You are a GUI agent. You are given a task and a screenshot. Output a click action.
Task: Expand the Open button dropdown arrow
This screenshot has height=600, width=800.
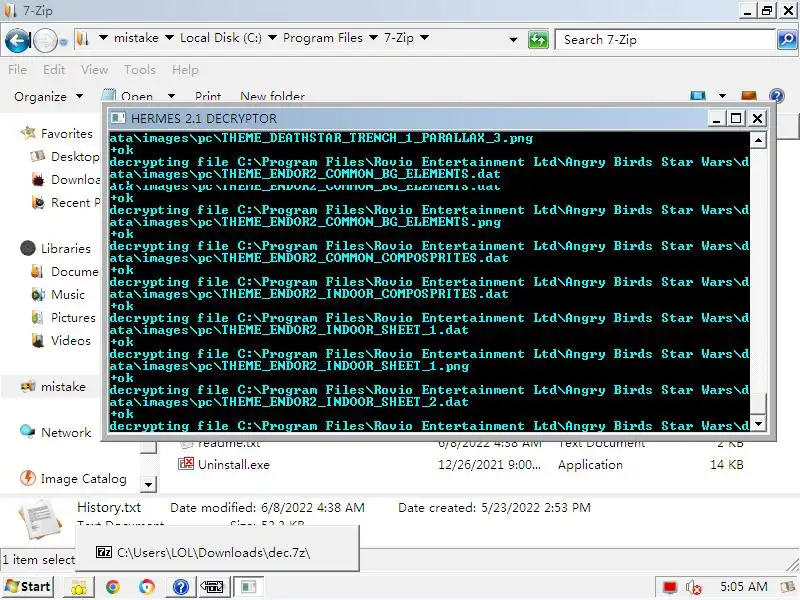[171, 96]
